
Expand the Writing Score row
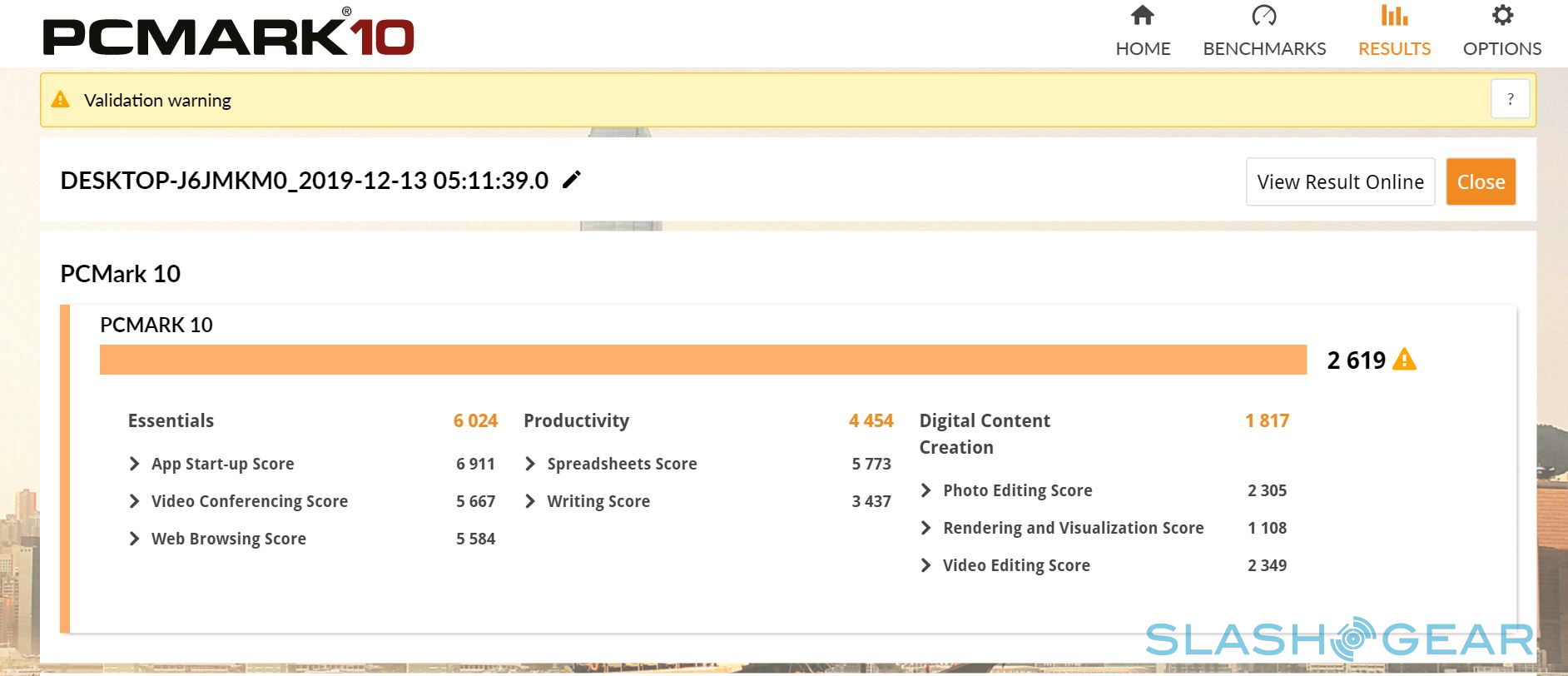click(x=530, y=501)
